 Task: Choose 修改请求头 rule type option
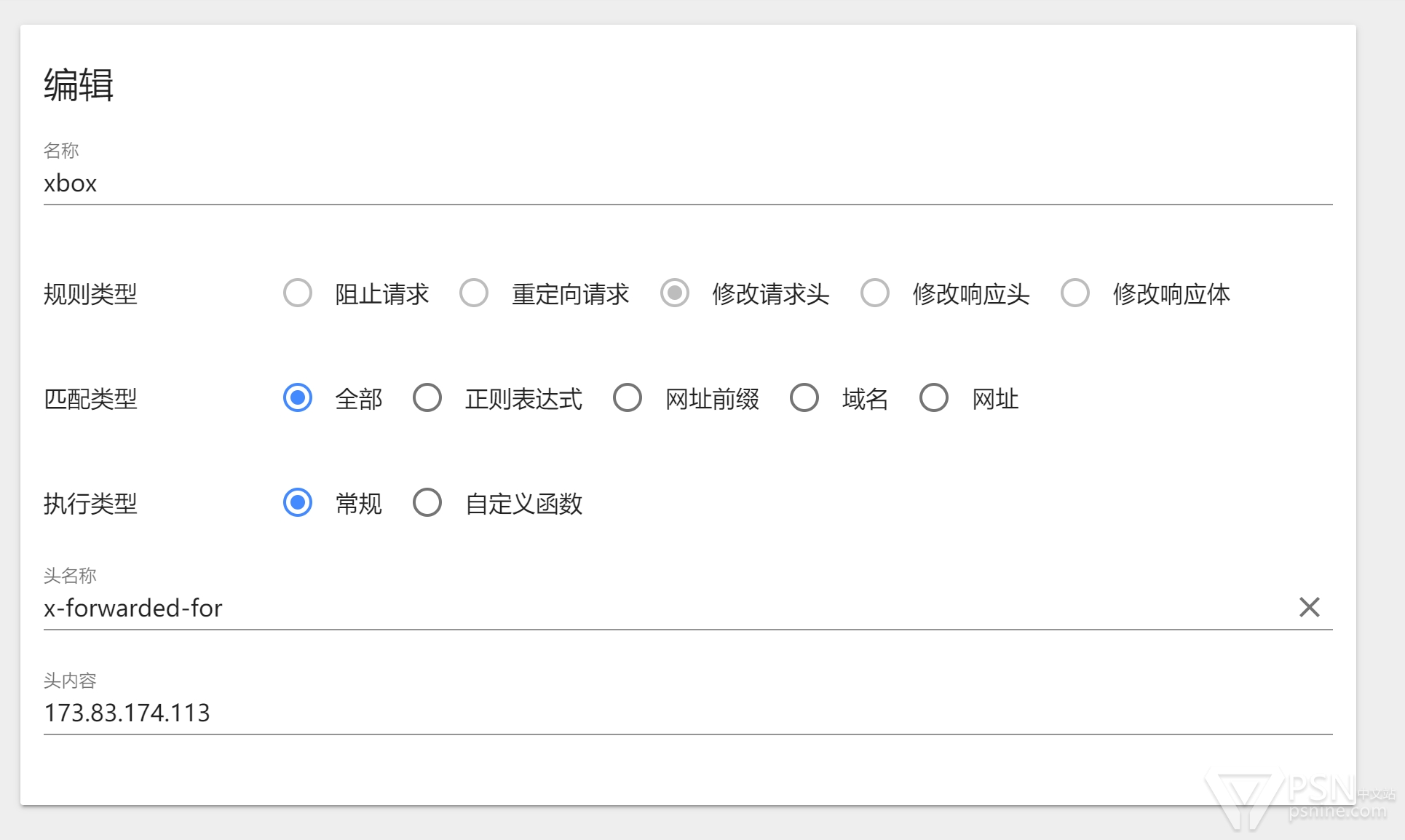(x=675, y=293)
